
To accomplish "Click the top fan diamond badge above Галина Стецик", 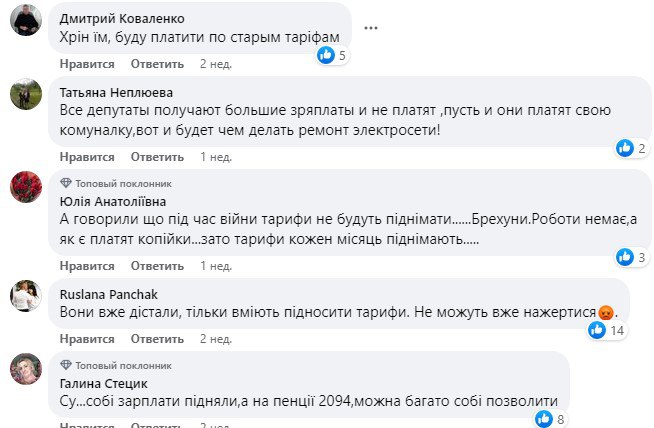I will [66, 365].
